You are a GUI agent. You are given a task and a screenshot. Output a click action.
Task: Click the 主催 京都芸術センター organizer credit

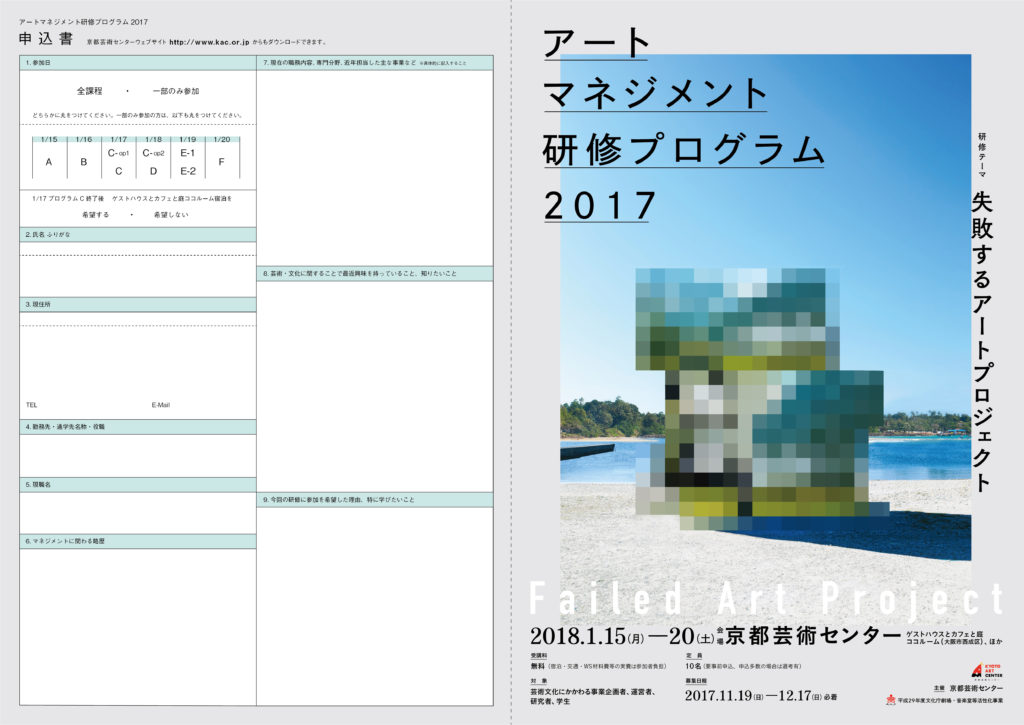tap(968, 688)
